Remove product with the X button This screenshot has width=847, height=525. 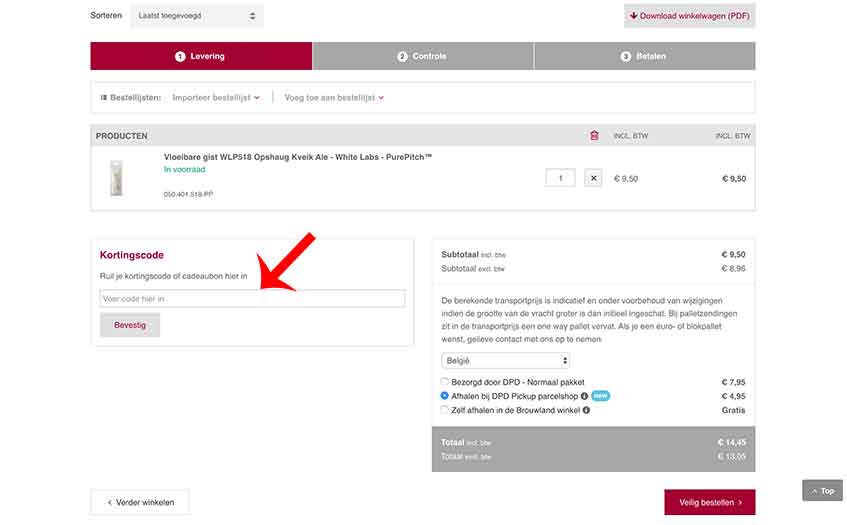pos(593,178)
